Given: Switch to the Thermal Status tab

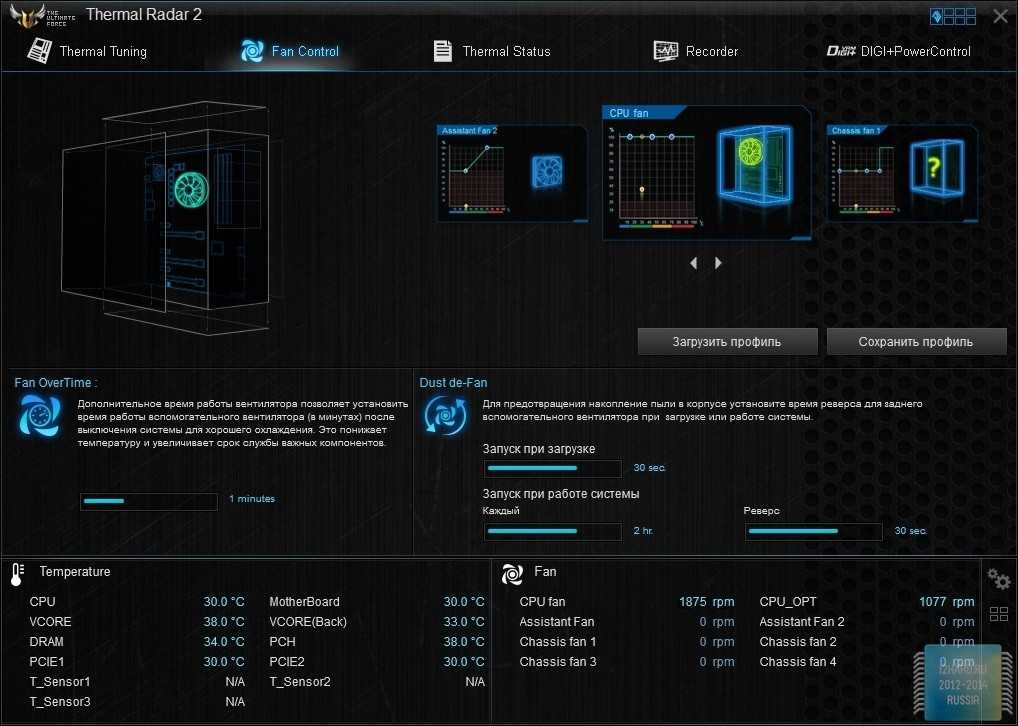Looking at the screenshot, I should pos(491,51).
